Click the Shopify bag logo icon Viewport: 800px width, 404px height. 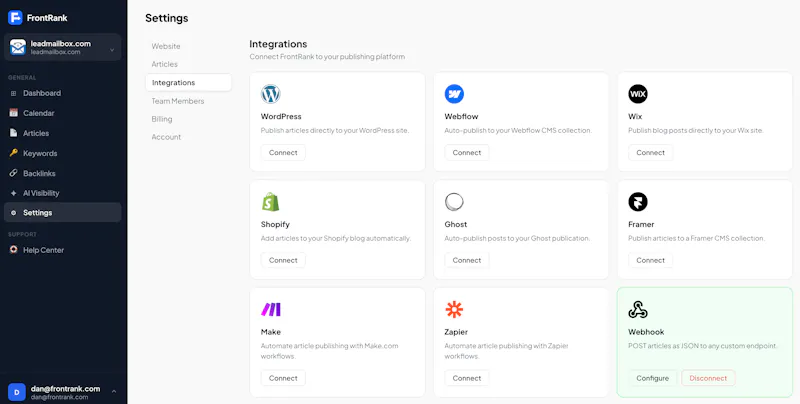(x=270, y=202)
